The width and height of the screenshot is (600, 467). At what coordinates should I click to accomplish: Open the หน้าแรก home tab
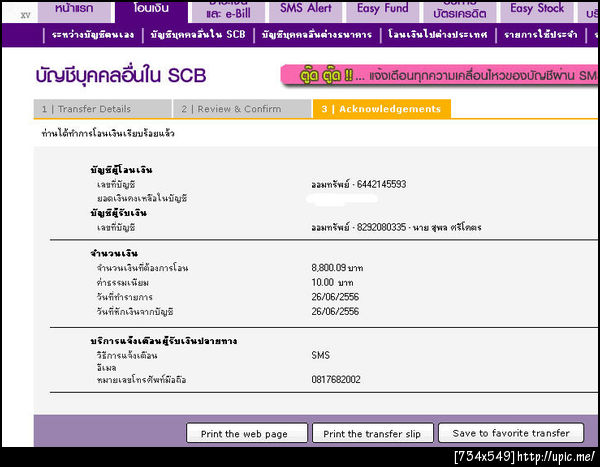coord(74,11)
